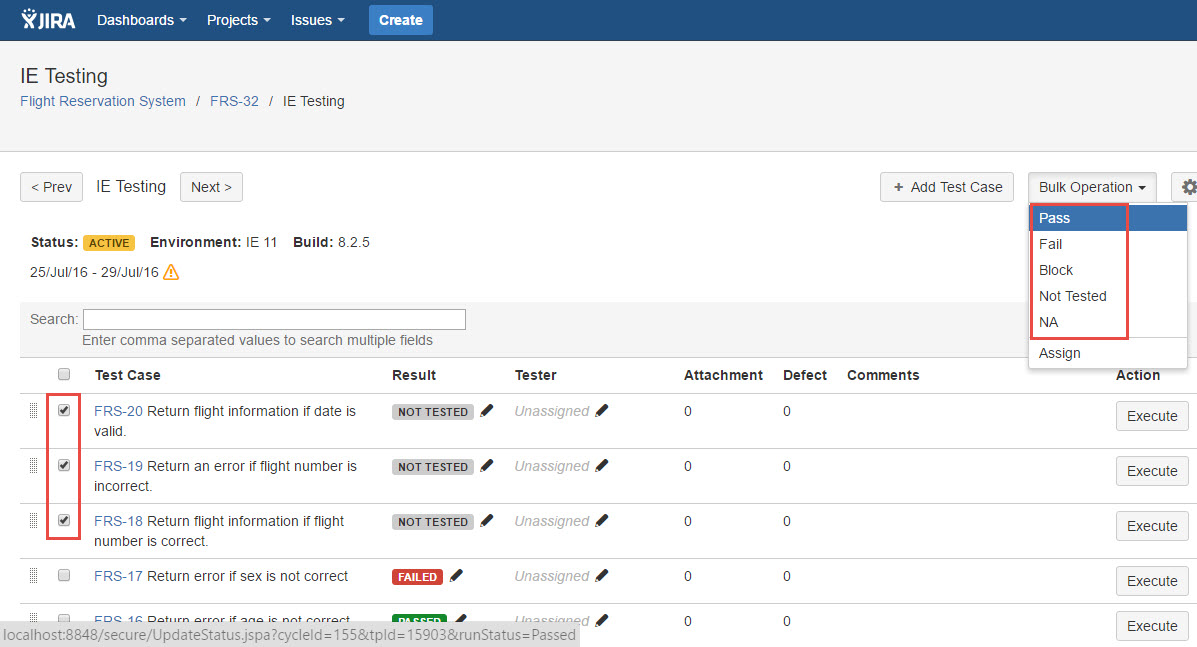The image size is (1197, 647).
Task: Click the FAILED status badge for FRS-17
Action: coord(417,577)
